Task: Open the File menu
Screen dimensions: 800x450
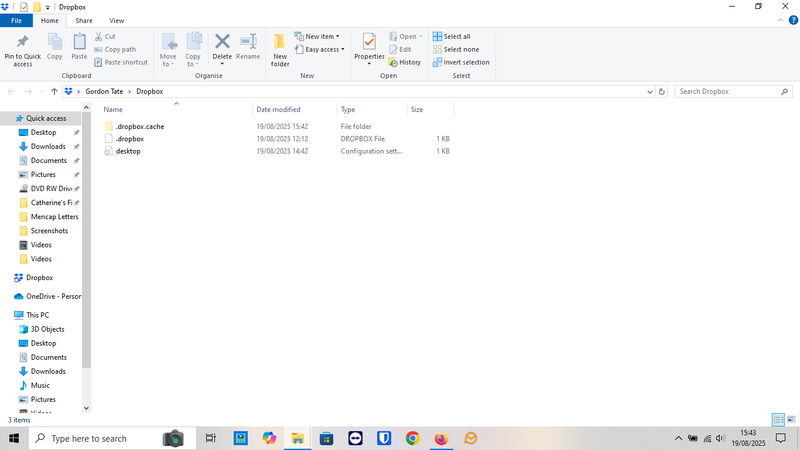Action: pyautogui.click(x=16, y=20)
